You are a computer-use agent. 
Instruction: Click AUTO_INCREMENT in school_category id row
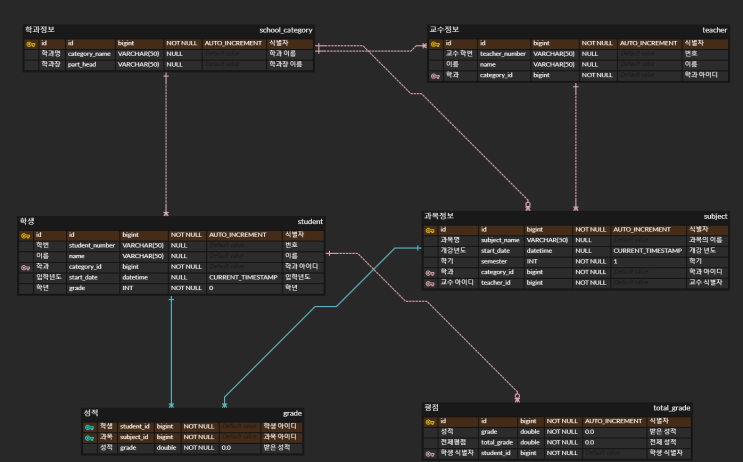click(x=233, y=44)
